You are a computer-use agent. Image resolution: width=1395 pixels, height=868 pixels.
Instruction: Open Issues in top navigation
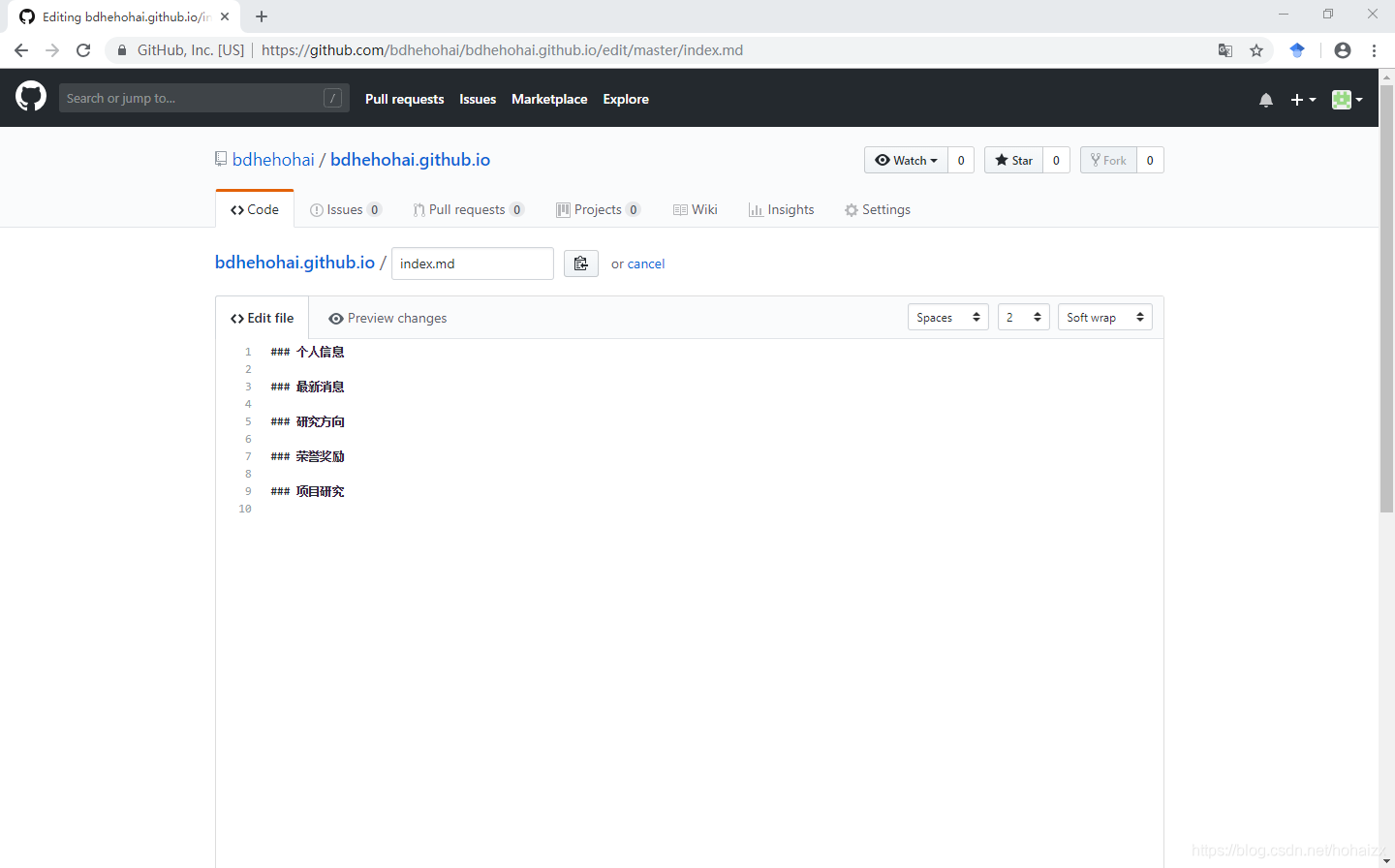click(478, 99)
